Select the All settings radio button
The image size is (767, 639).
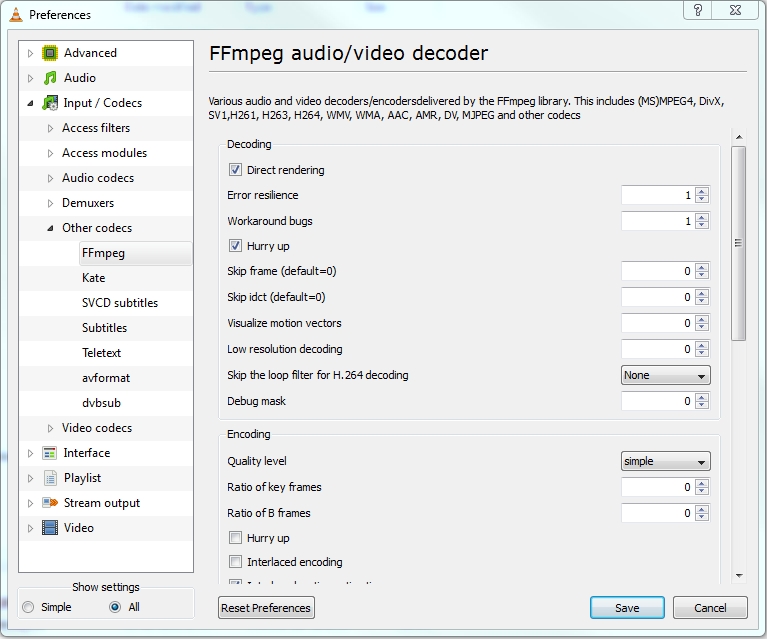coord(115,607)
